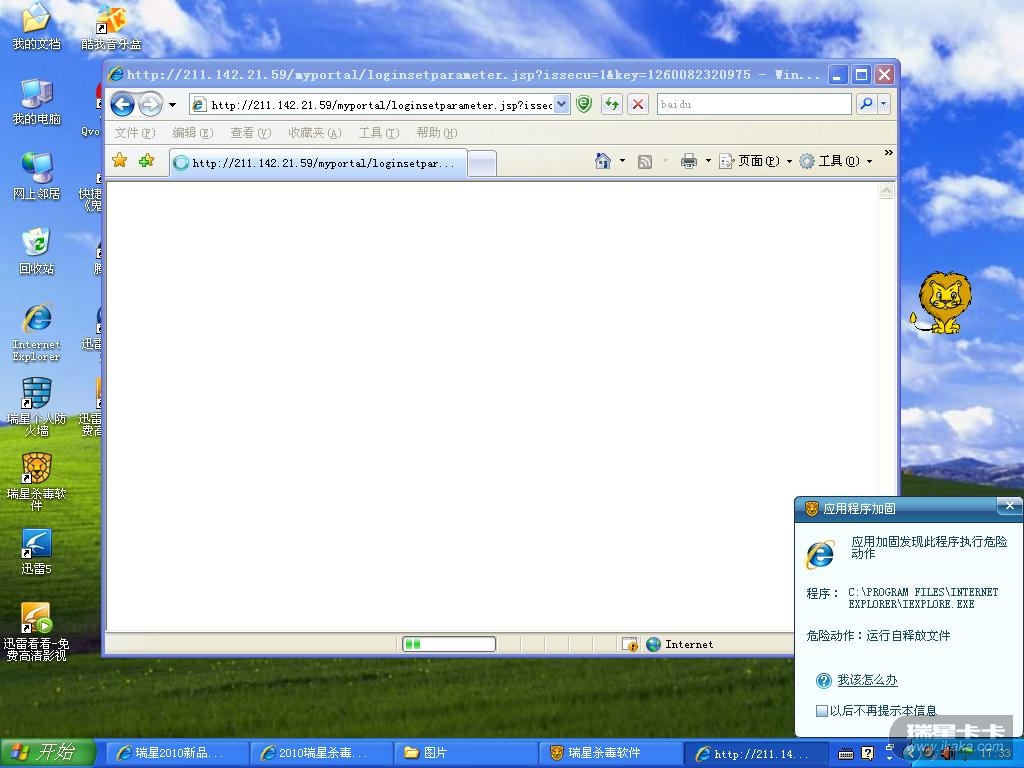This screenshot has height=768, width=1024.
Task: Click the Favorites star icon
Action: 120,160
